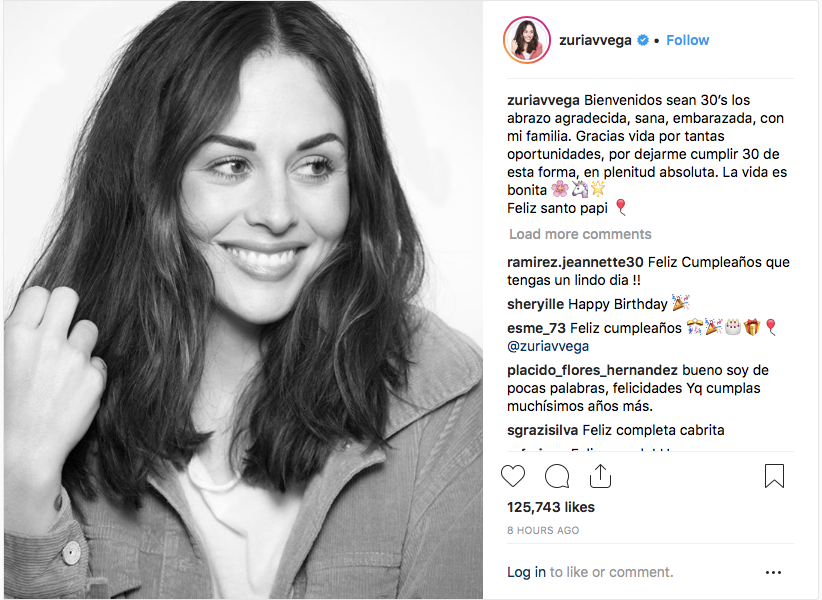This screenshot has width=822, height=600.
Task: Save post with bookmark icon
Action: pos(774,476)
